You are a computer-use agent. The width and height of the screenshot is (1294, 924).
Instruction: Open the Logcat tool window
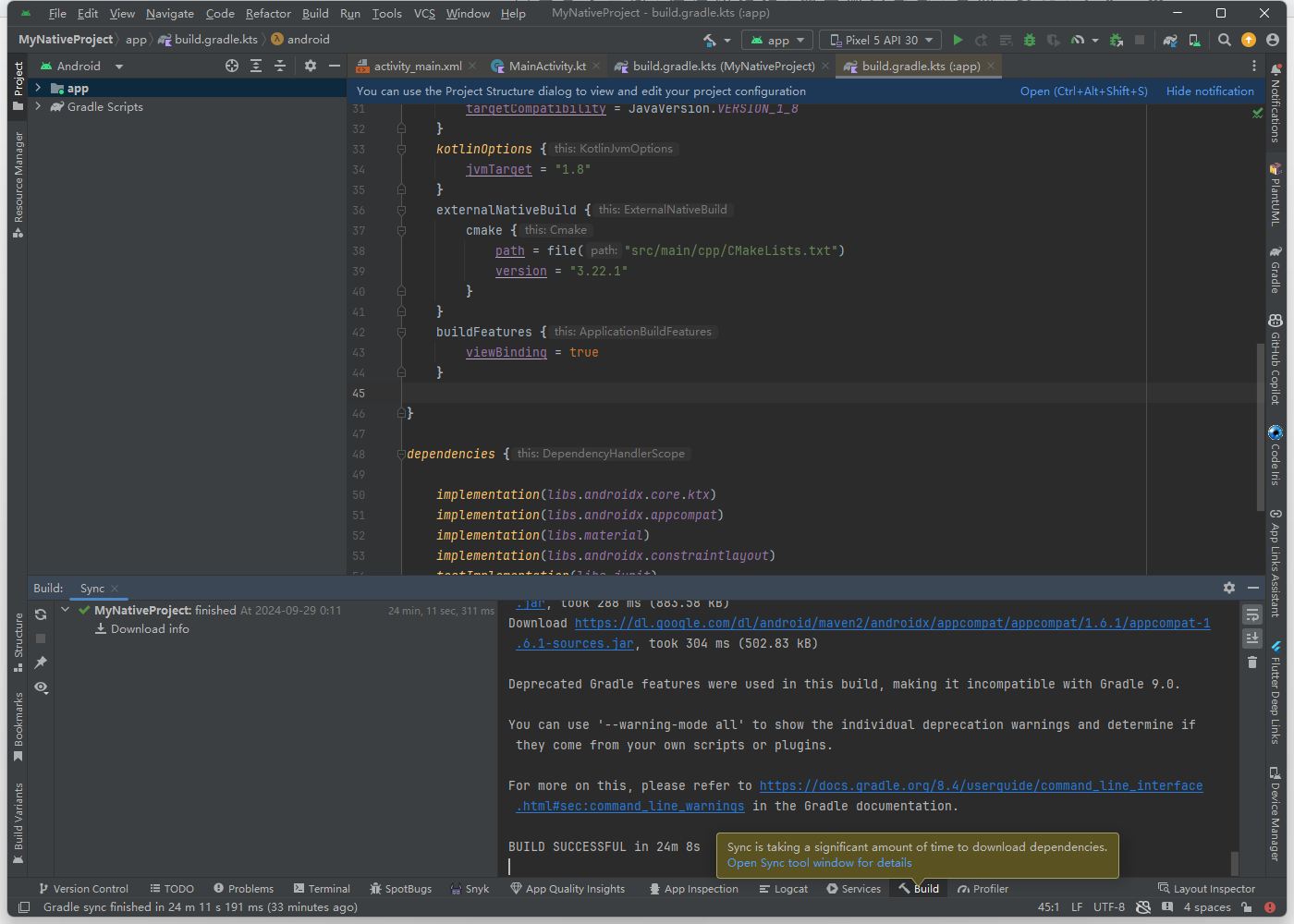(783, 889)
